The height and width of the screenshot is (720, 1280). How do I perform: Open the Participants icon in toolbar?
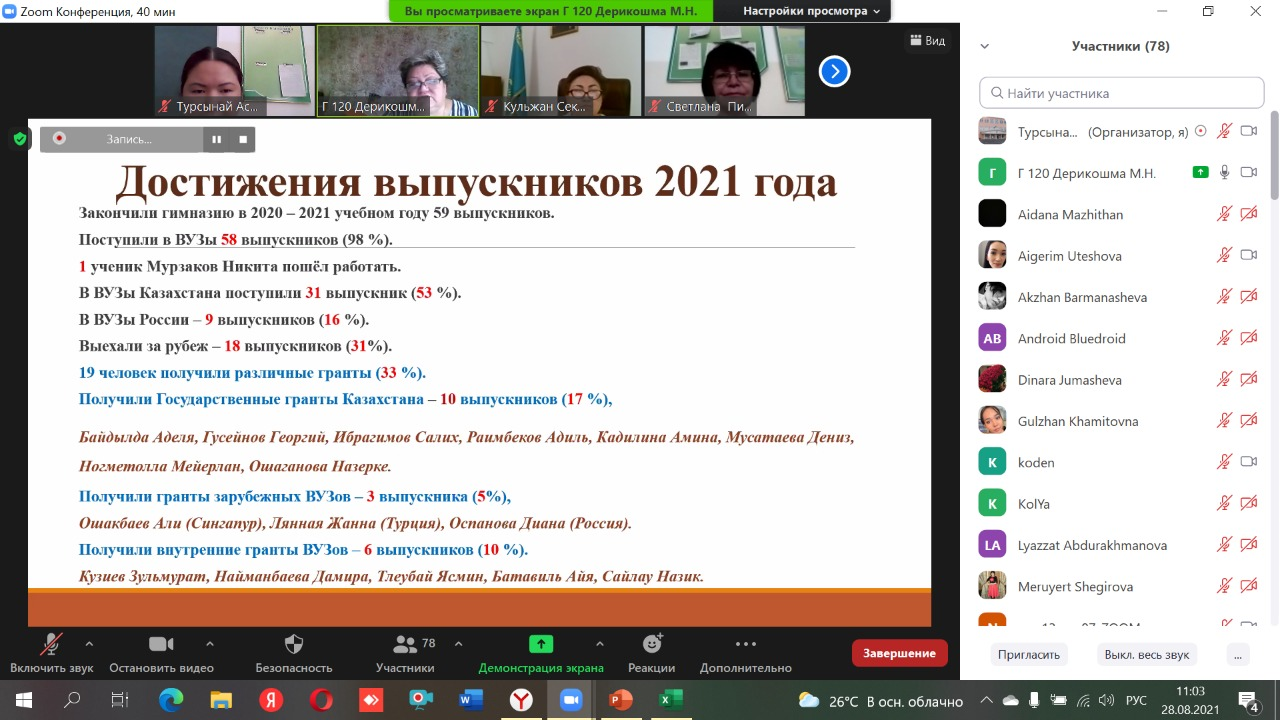[405, 645]
